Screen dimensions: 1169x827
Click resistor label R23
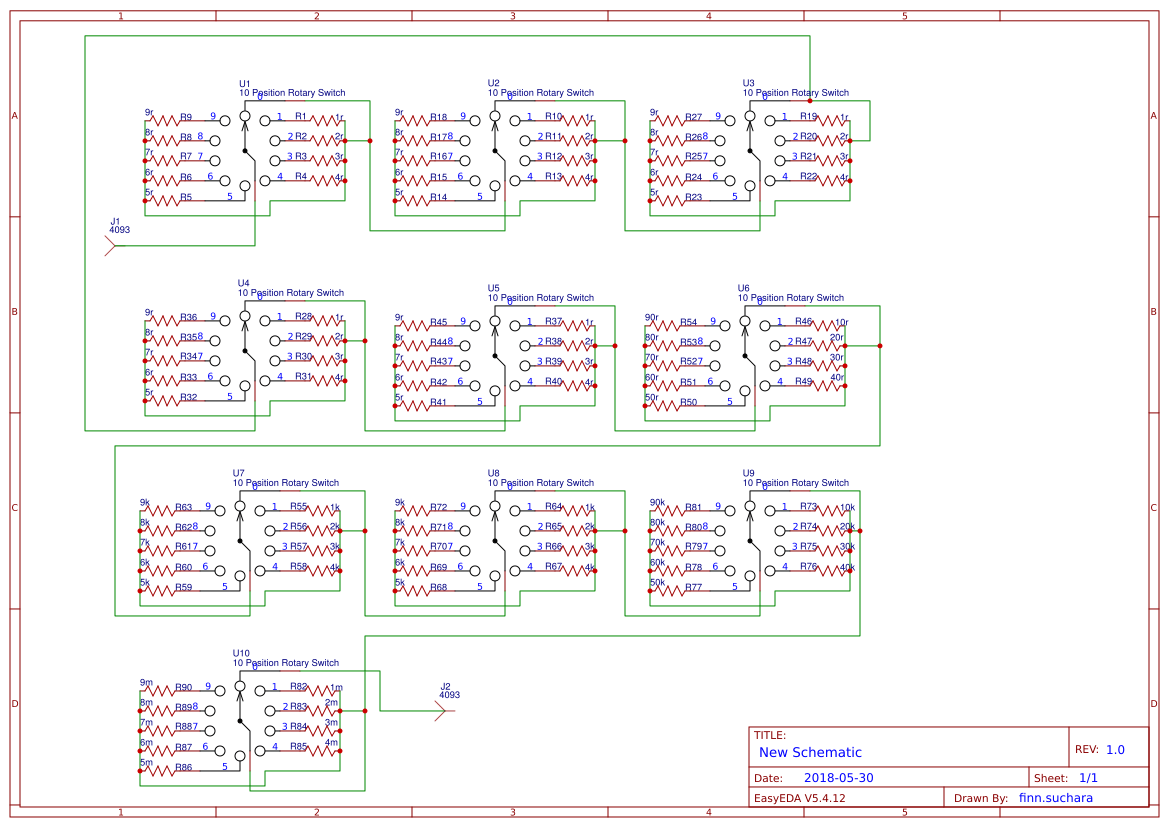(693, 198)
